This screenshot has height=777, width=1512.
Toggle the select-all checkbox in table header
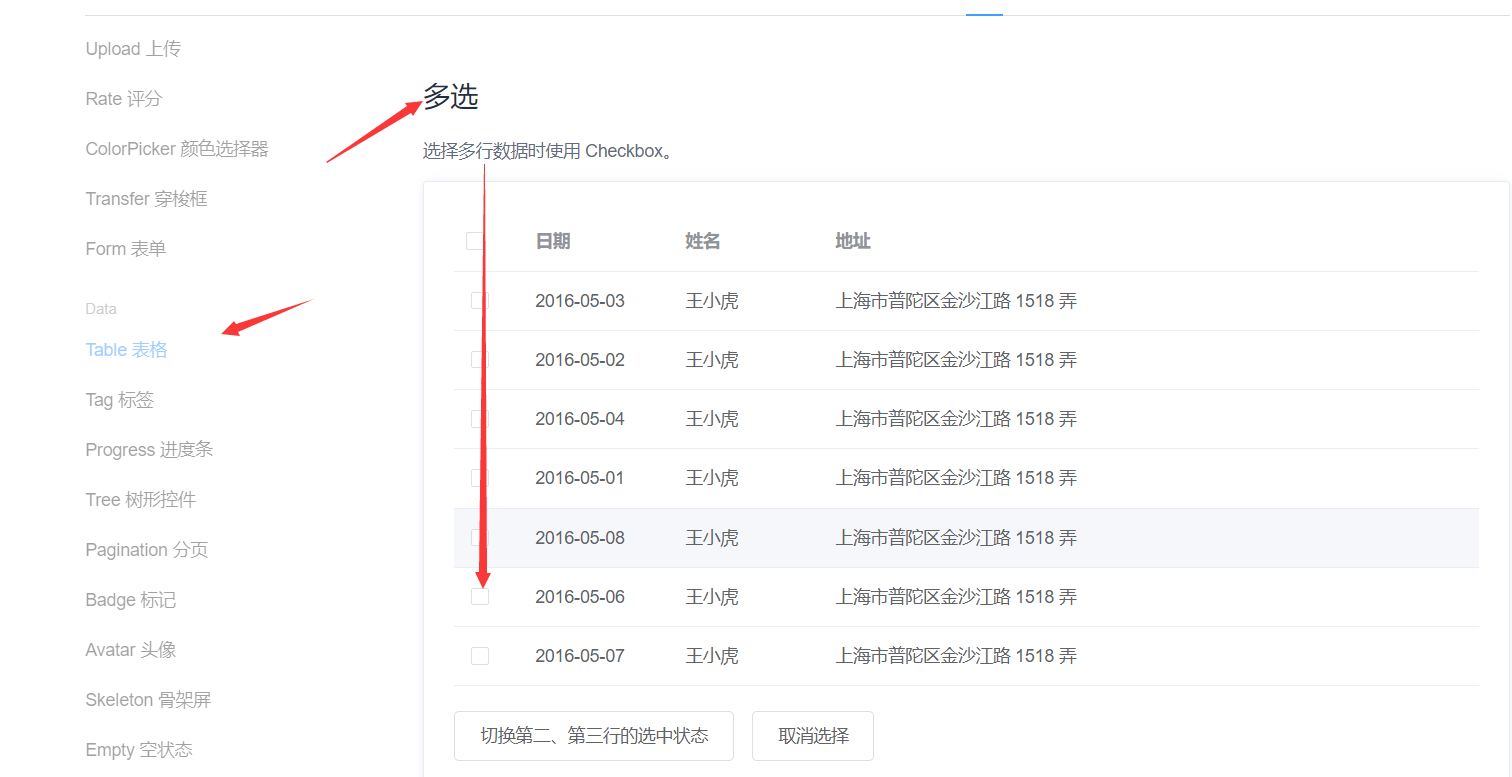pos(475,240)
